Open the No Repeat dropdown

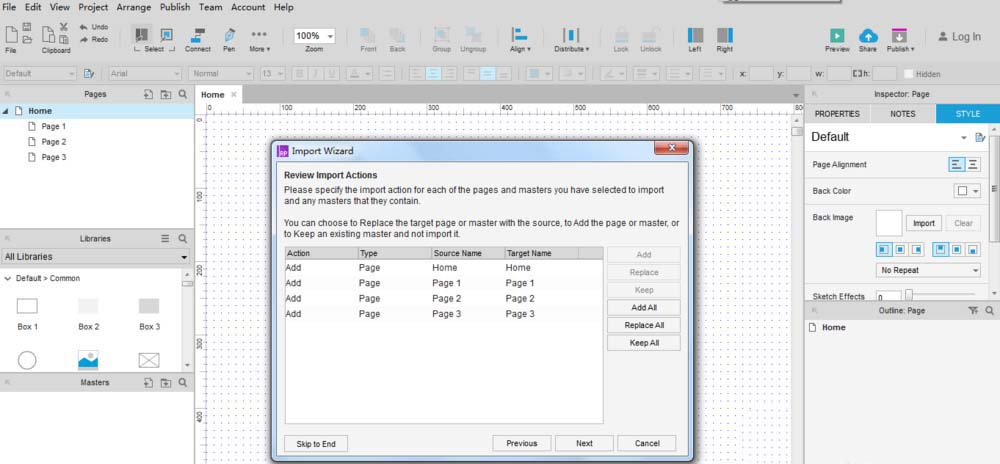(928, 270)
